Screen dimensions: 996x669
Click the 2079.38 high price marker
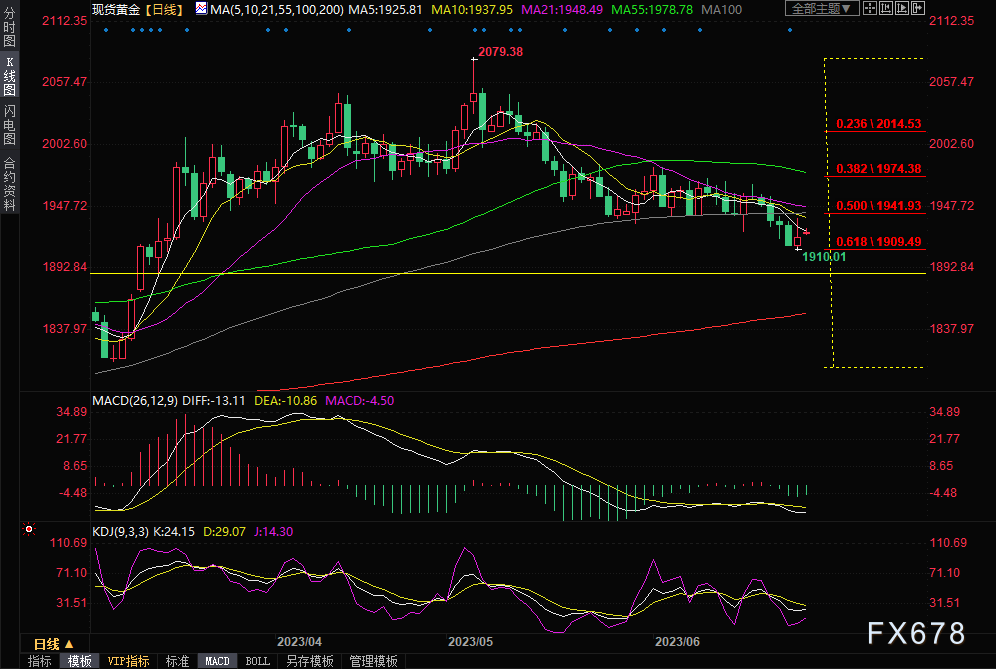pos(501,52)
